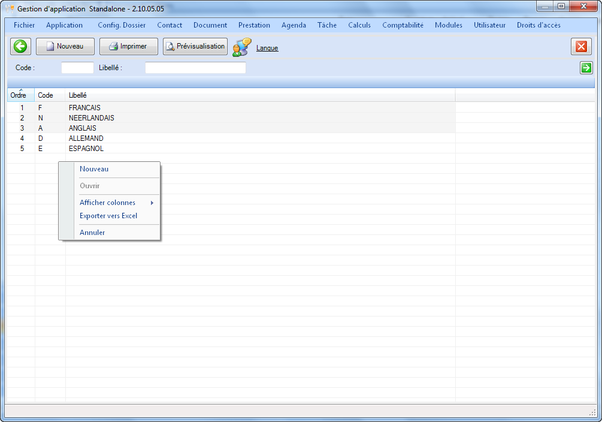Click the Langue link

click(x=267, y=47)
